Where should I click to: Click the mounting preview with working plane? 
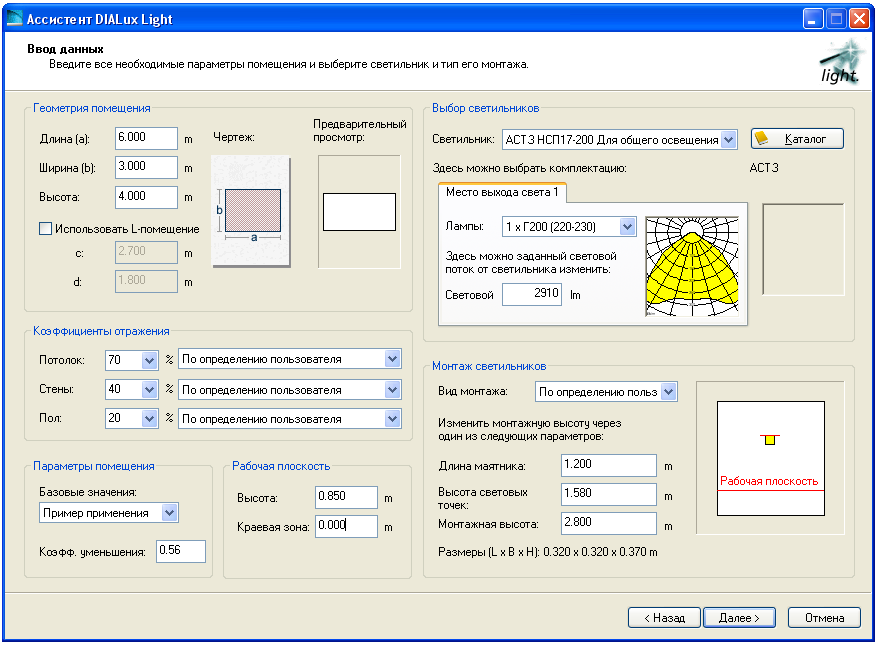coord(769,458)
